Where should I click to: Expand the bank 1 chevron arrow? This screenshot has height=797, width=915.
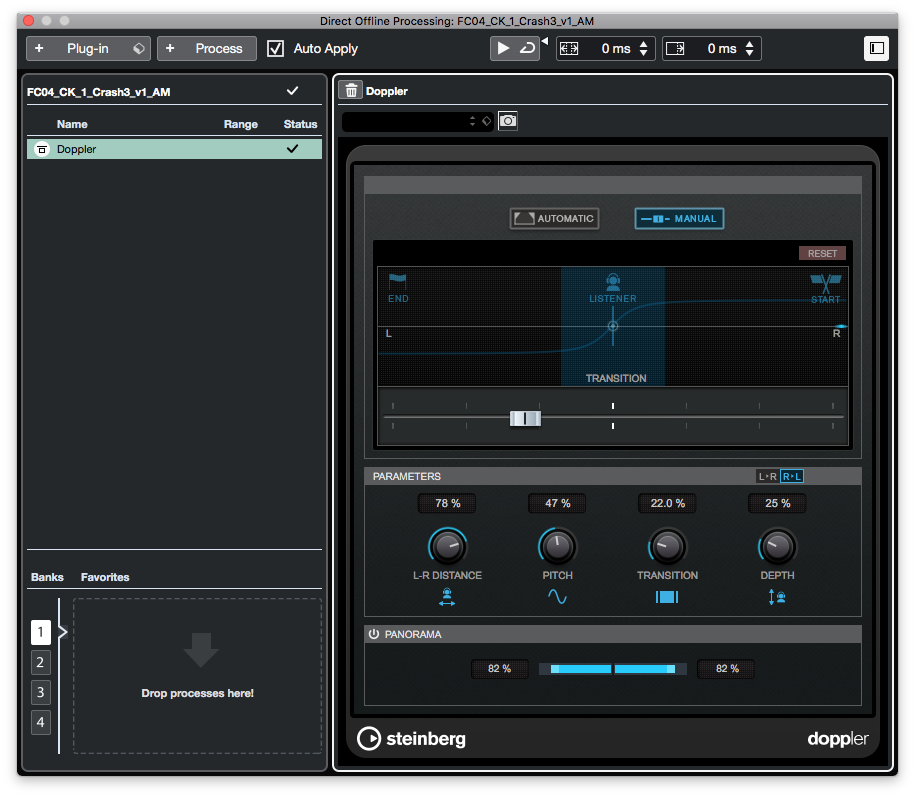(x=63, y=631)
